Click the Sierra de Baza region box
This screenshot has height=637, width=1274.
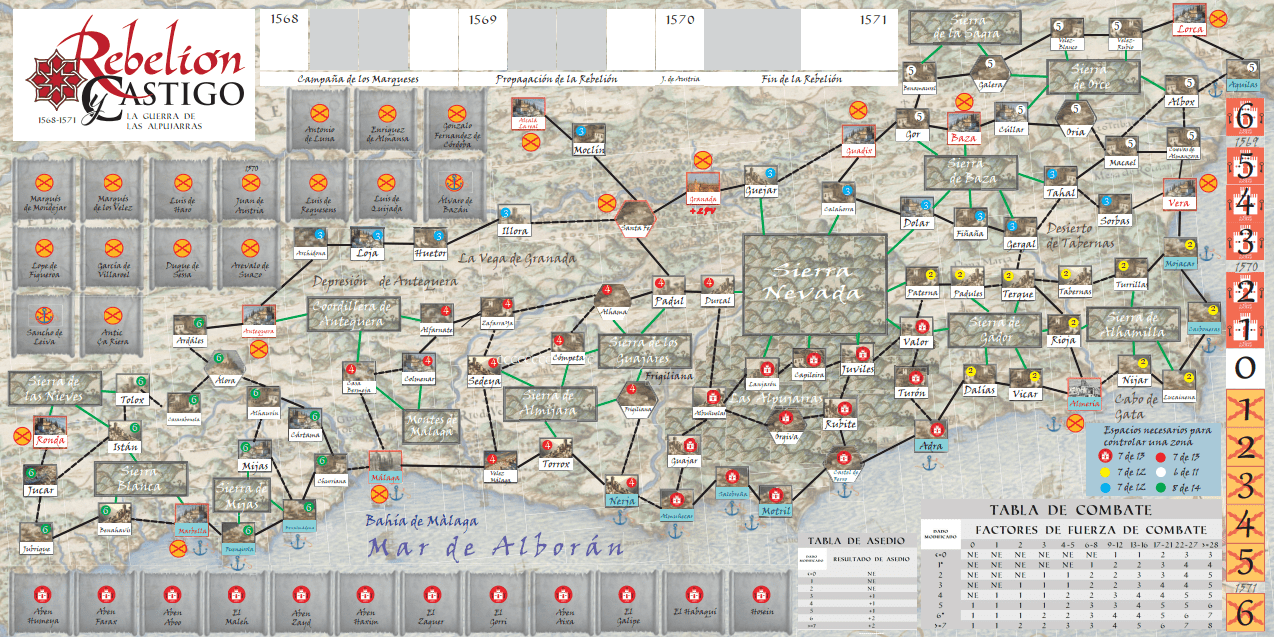[x=969, y=171]
